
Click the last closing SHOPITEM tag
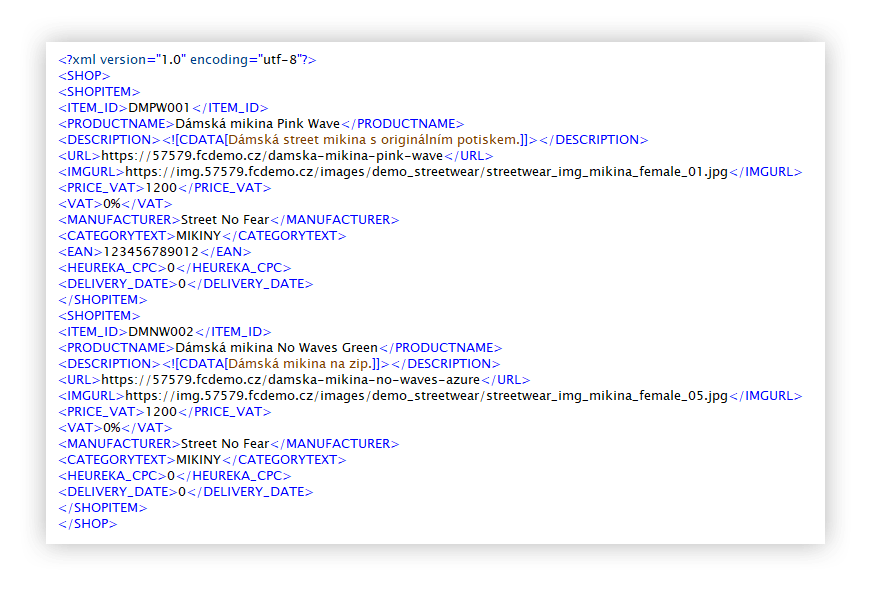(103, 508)
